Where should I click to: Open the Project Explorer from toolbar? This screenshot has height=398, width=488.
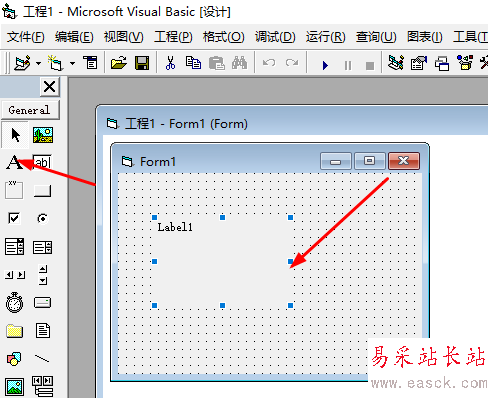click(x=396, y=63)
